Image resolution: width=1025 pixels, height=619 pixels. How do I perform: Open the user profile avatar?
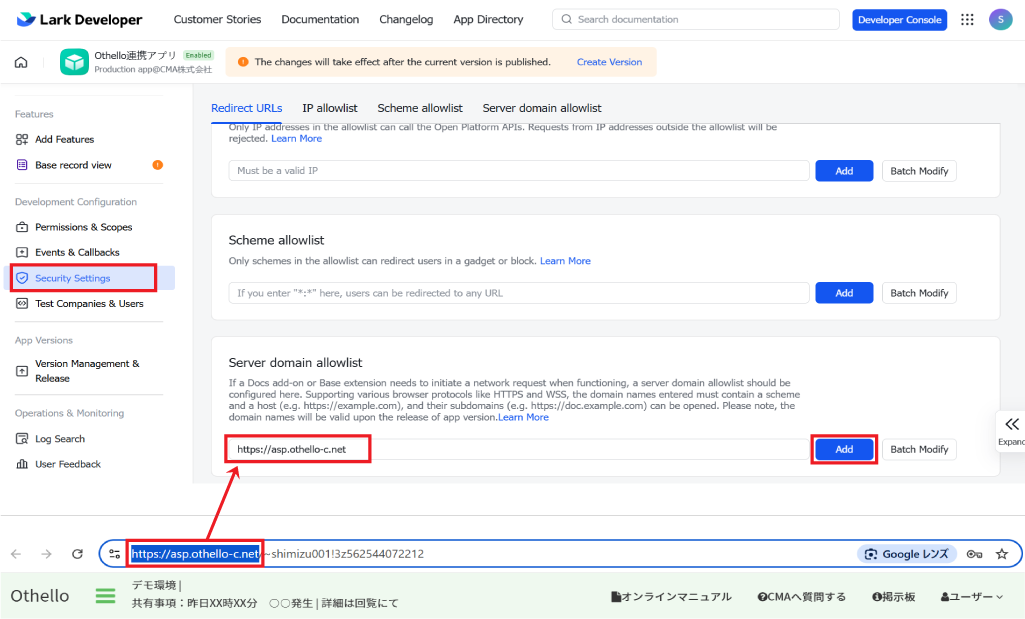pos(1000,20)
